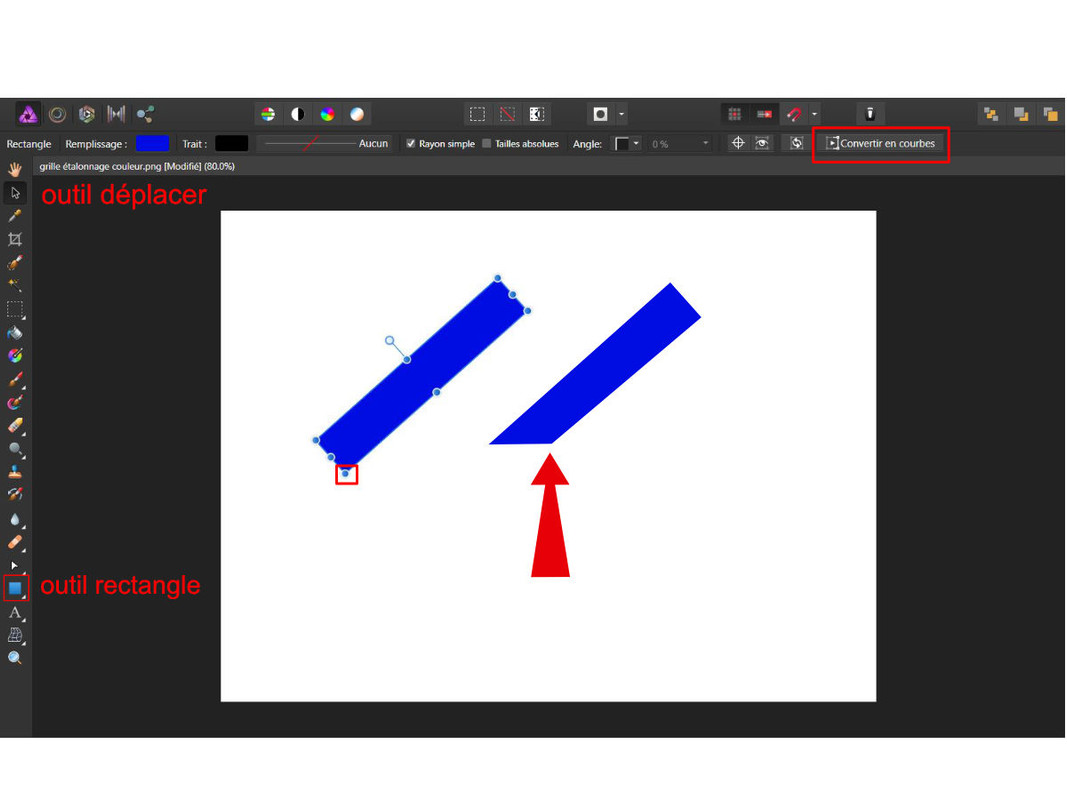Open the Quick Mask dropdown arrow
Screen dimensions: 1067x800
[621, 114]
